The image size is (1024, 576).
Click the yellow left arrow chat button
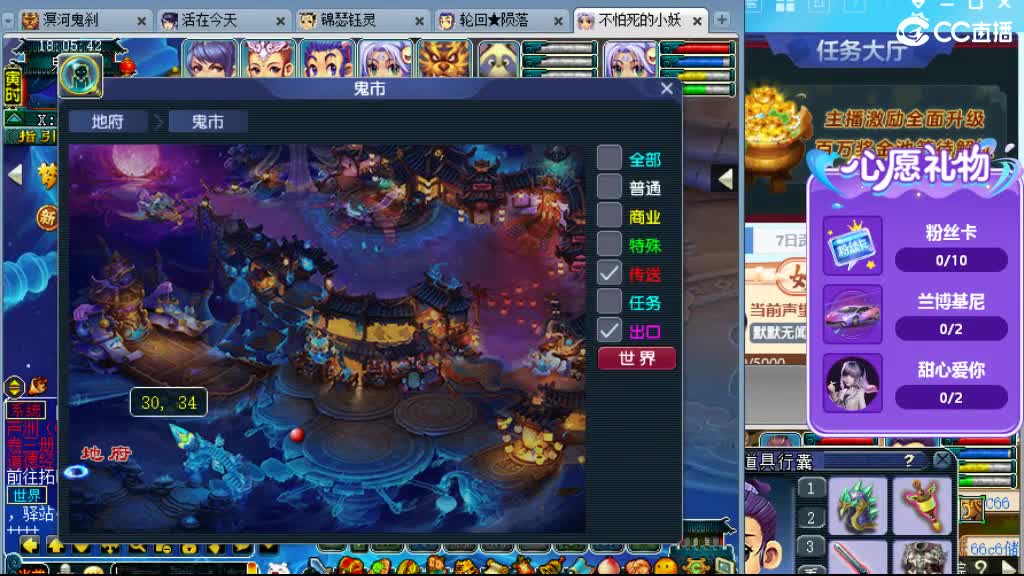click(29, 546)
